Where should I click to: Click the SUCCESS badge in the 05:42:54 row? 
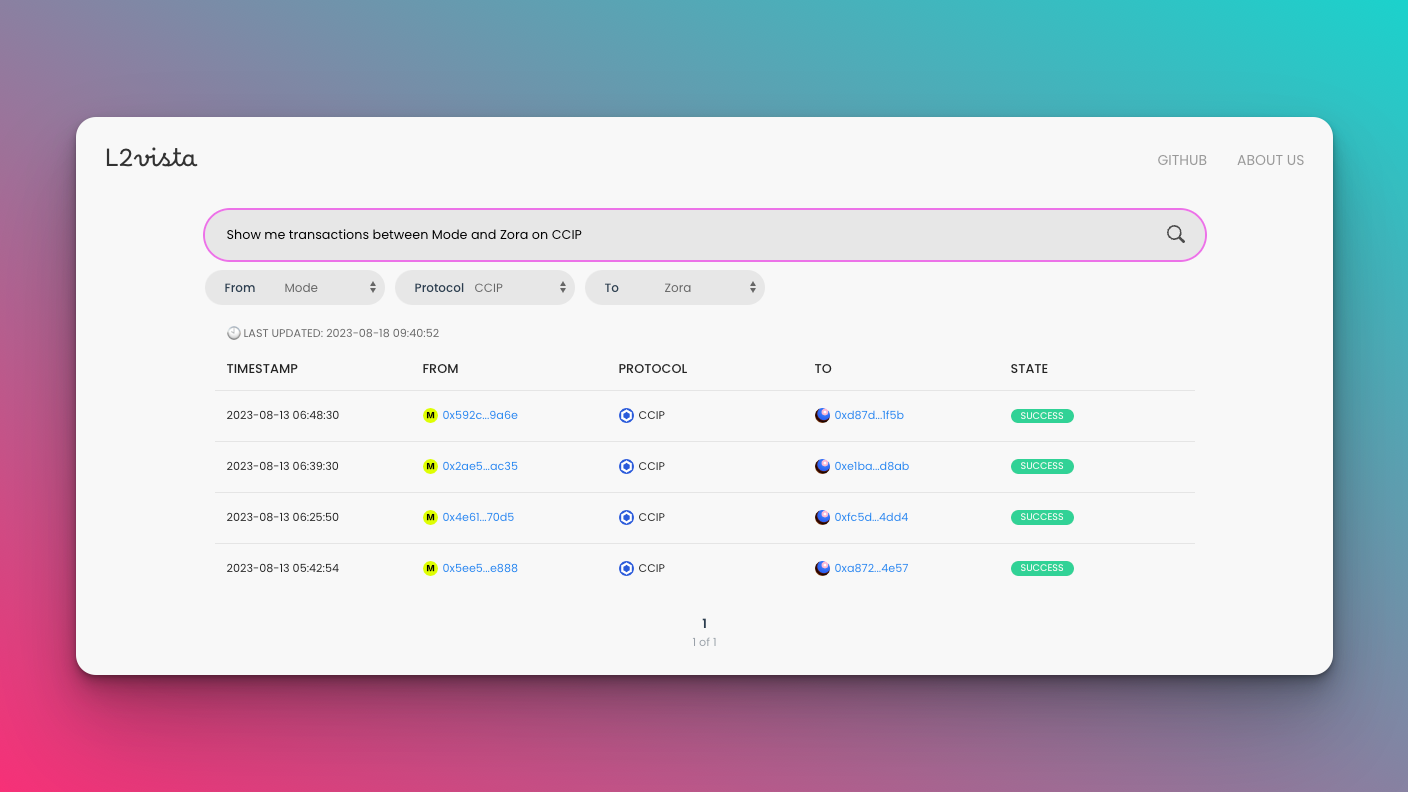tap(1042, 568)
